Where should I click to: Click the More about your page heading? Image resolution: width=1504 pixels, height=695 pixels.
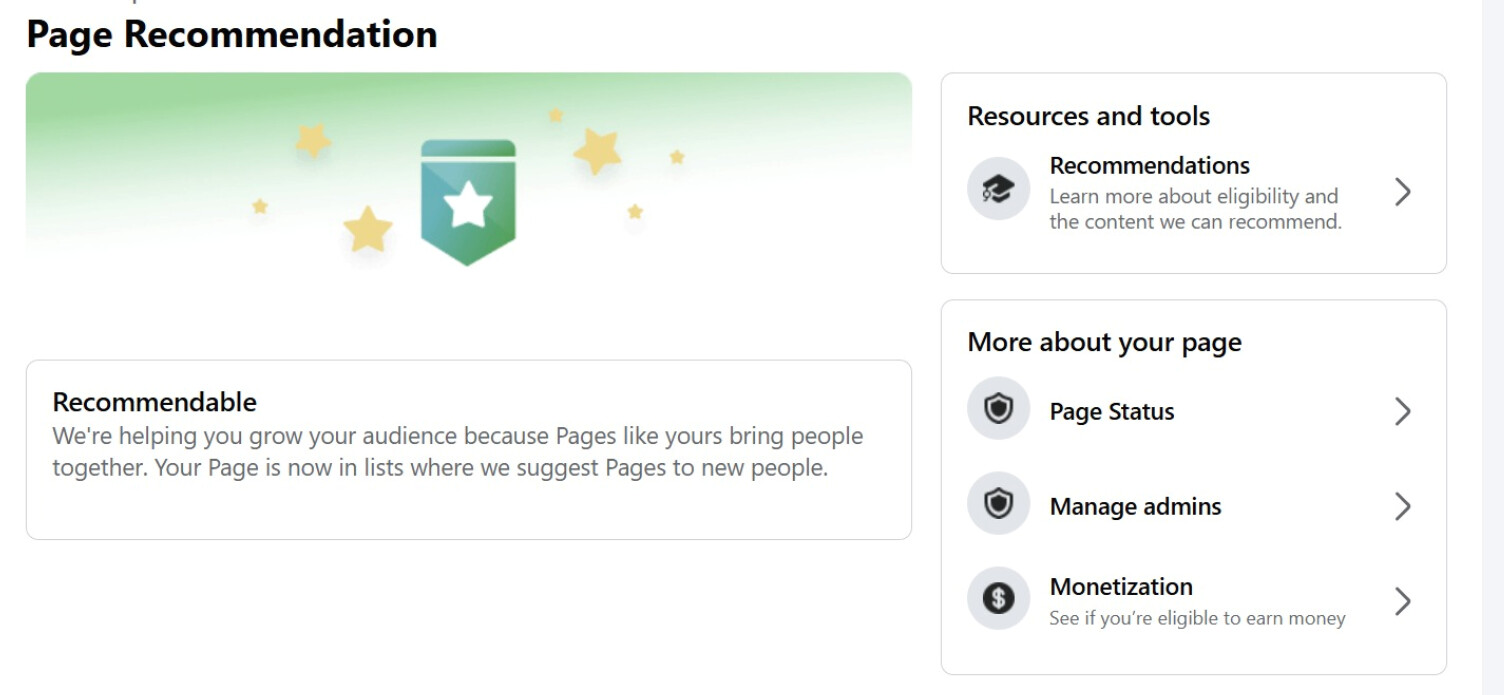(1104, 342)
